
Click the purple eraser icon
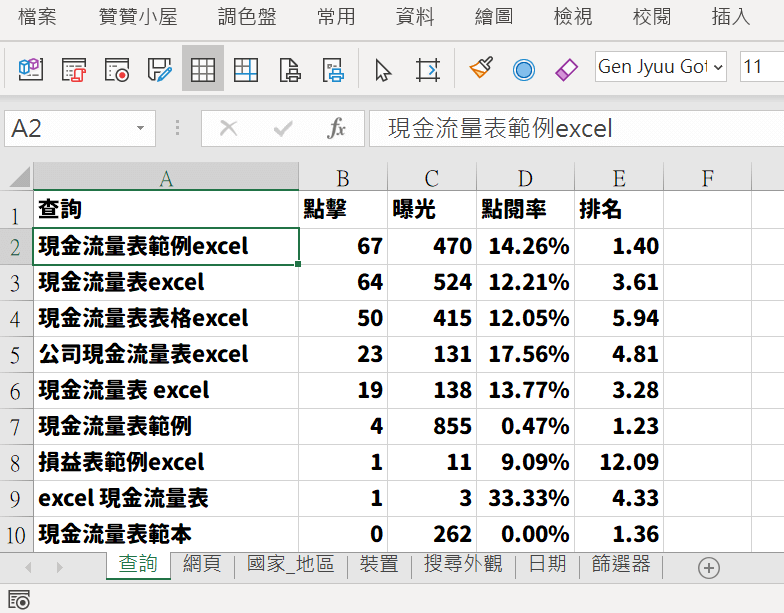(566, 69)
